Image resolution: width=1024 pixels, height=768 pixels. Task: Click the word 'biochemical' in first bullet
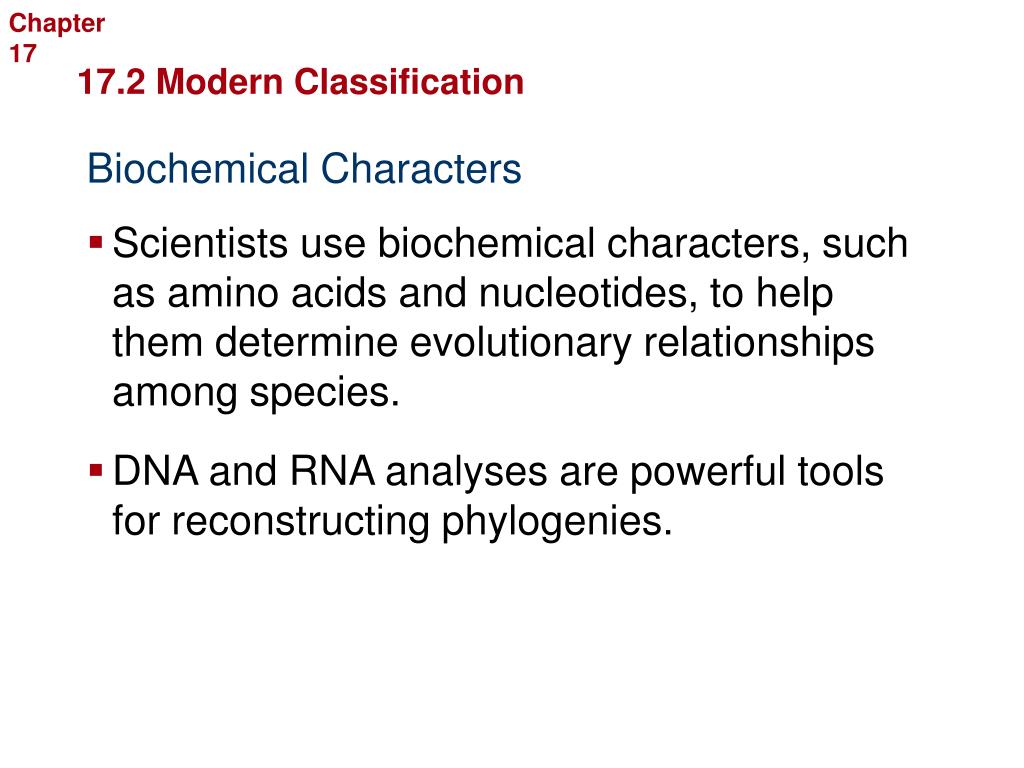coord(487,244)
